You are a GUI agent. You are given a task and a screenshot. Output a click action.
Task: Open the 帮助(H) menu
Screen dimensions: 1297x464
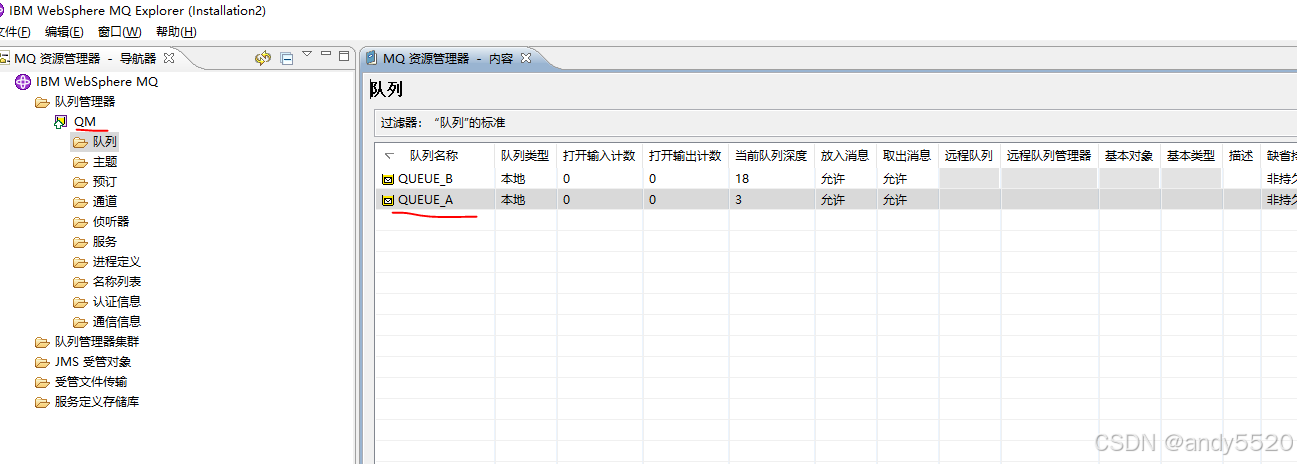click(x=176, y=32)
